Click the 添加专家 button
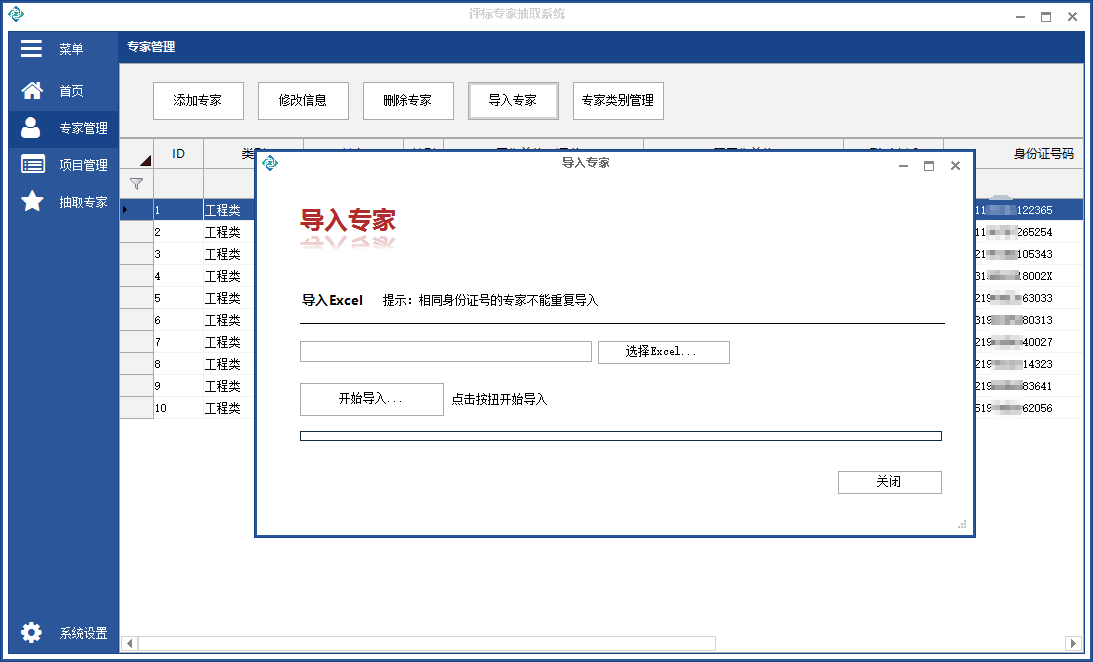The width and height of the screenshot is (1093, 662). (x=198, y=100)
